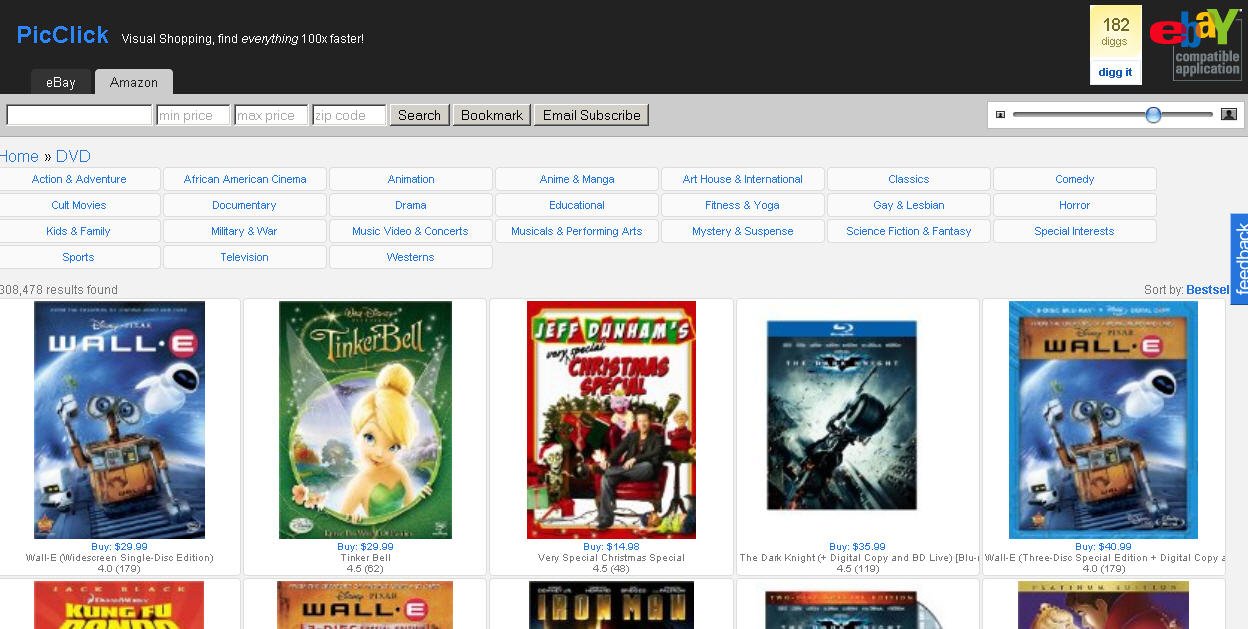
Task: Click the digg it link
Action: coord(1116,72)
